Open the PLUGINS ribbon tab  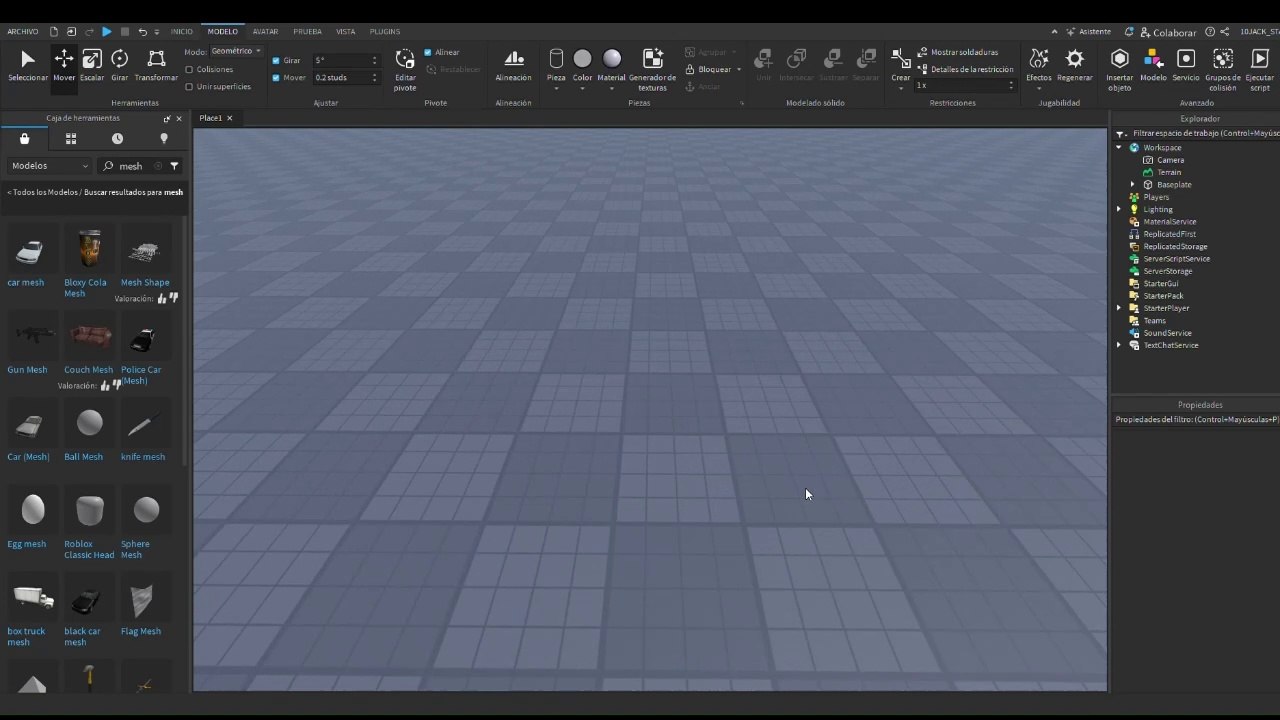384,32
